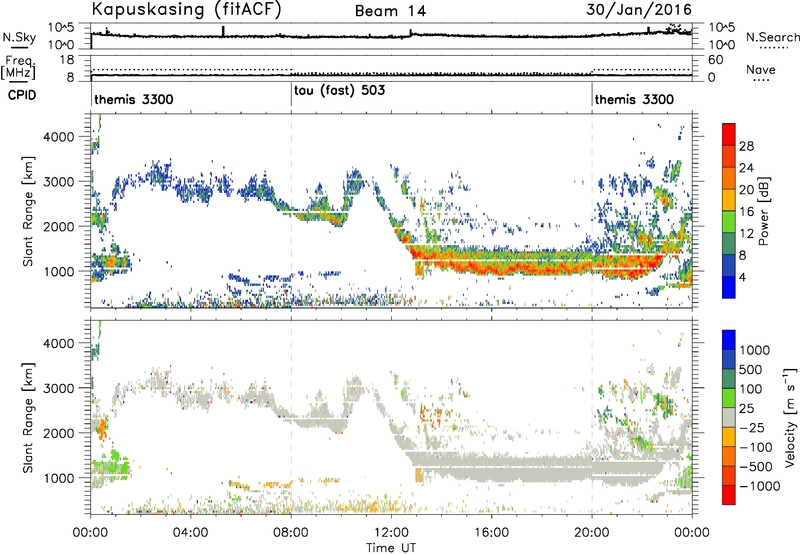Click the red bottom of the Velocity color bar

click(729, 496)
